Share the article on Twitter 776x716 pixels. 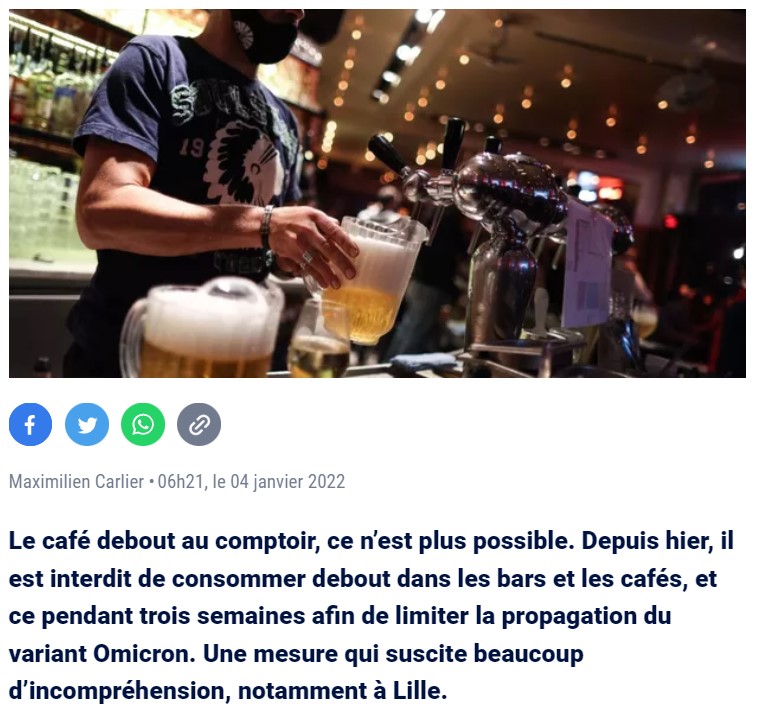(87, 425)
